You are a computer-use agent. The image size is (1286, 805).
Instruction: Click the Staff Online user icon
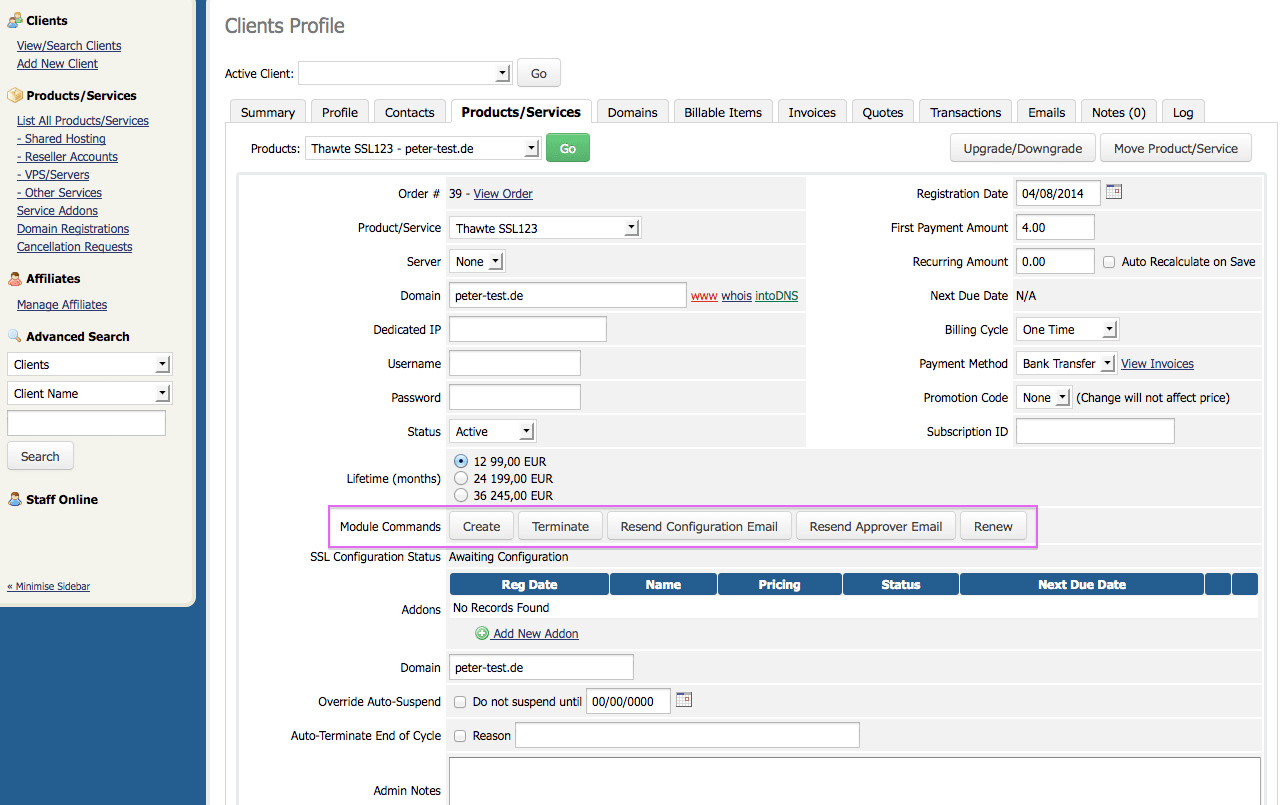point(15,499)
